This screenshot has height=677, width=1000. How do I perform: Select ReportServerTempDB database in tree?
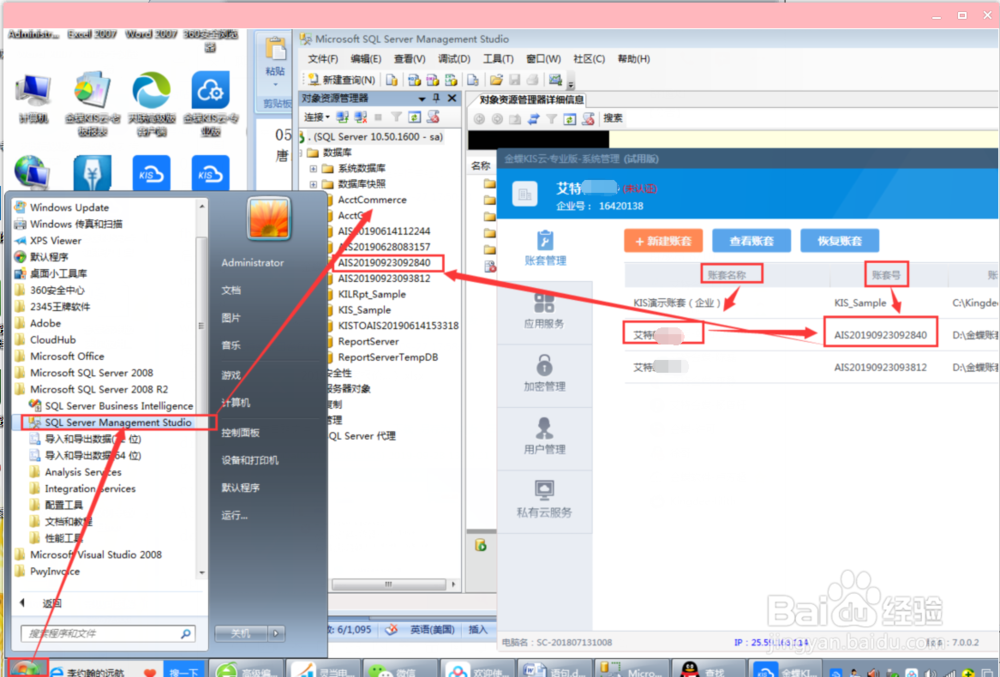pos(388,358)
